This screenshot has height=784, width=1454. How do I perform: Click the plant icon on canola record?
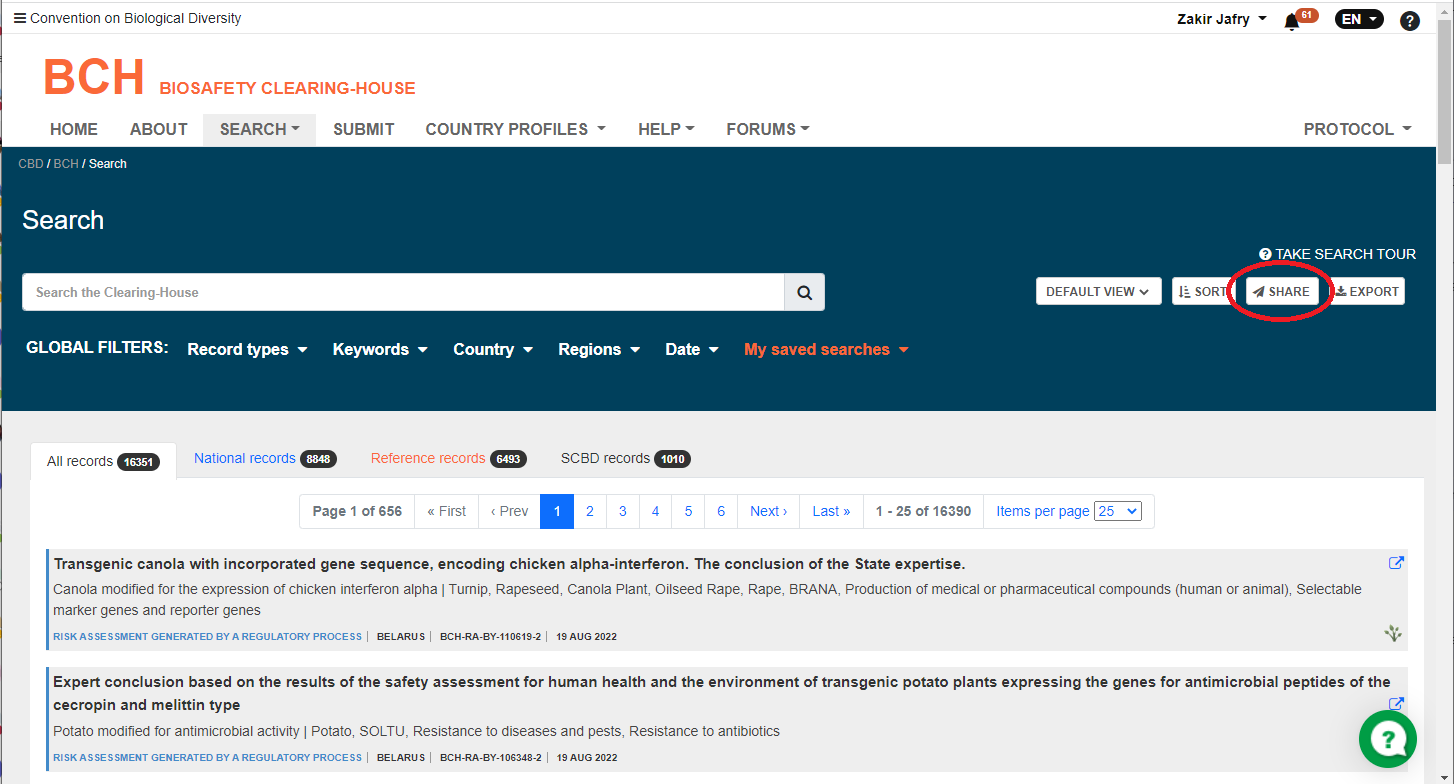click(x=1393, y=633)
